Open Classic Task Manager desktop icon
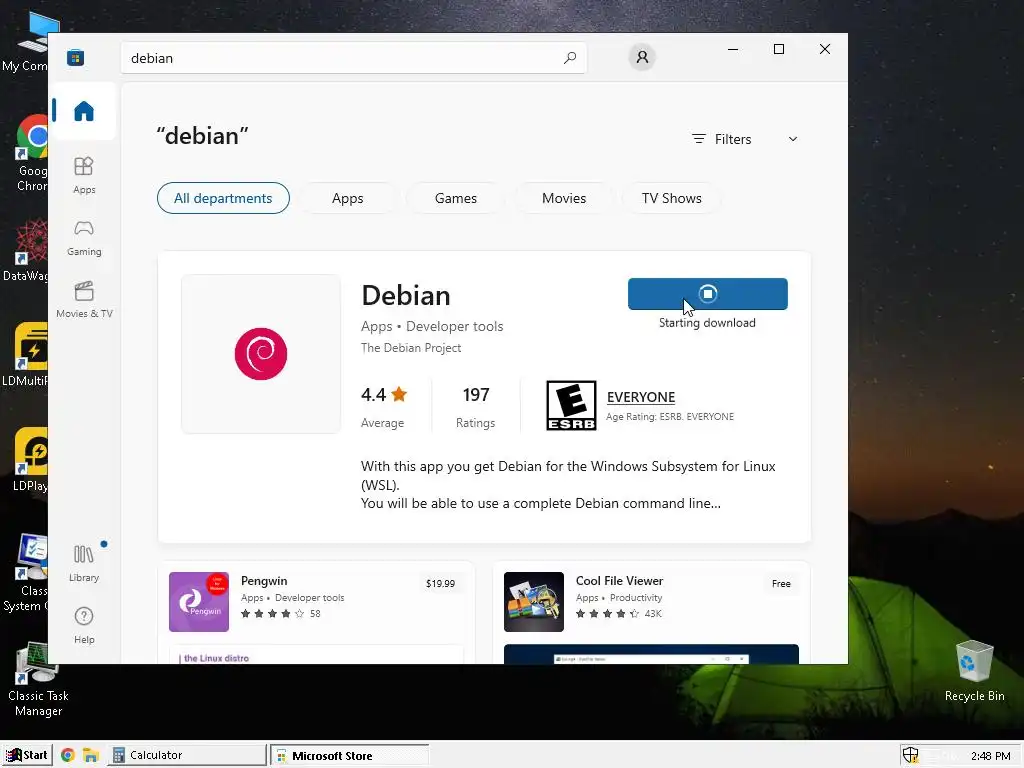Screen dimensions: 1024x768 pyautogui.click(x=38, y=679)
